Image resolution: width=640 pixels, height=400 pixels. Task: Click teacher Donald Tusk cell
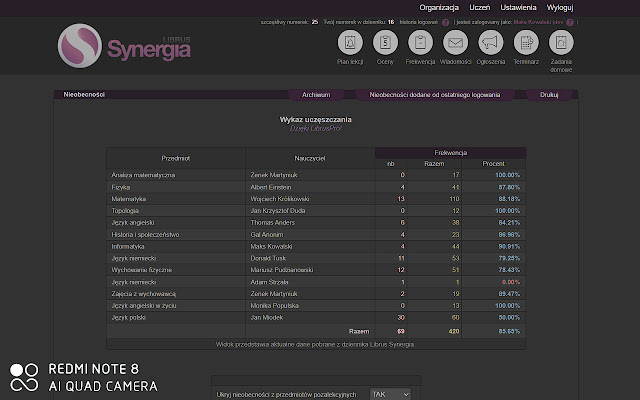coord(310,258)
